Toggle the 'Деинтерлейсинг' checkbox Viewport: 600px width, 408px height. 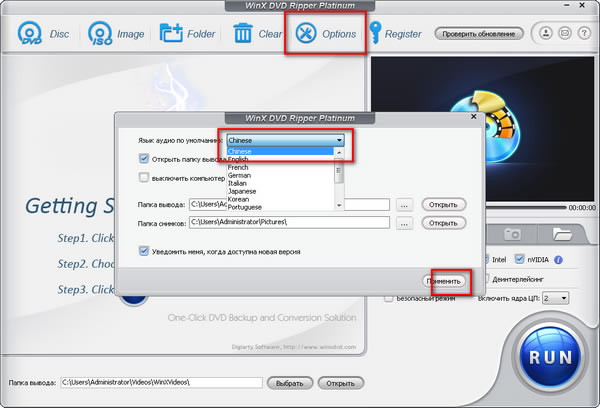[486, 279]
